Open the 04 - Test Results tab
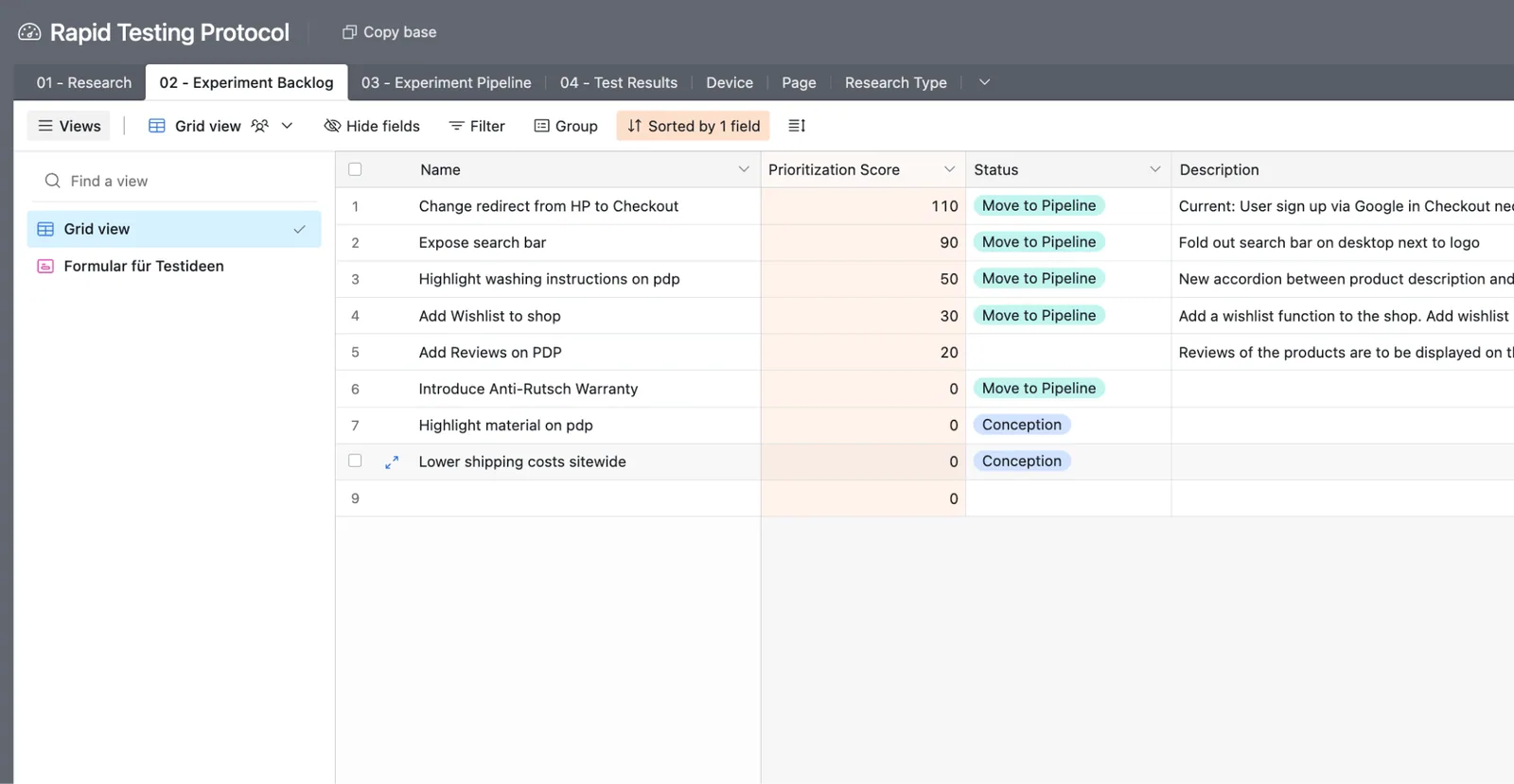 pos(618,82)
